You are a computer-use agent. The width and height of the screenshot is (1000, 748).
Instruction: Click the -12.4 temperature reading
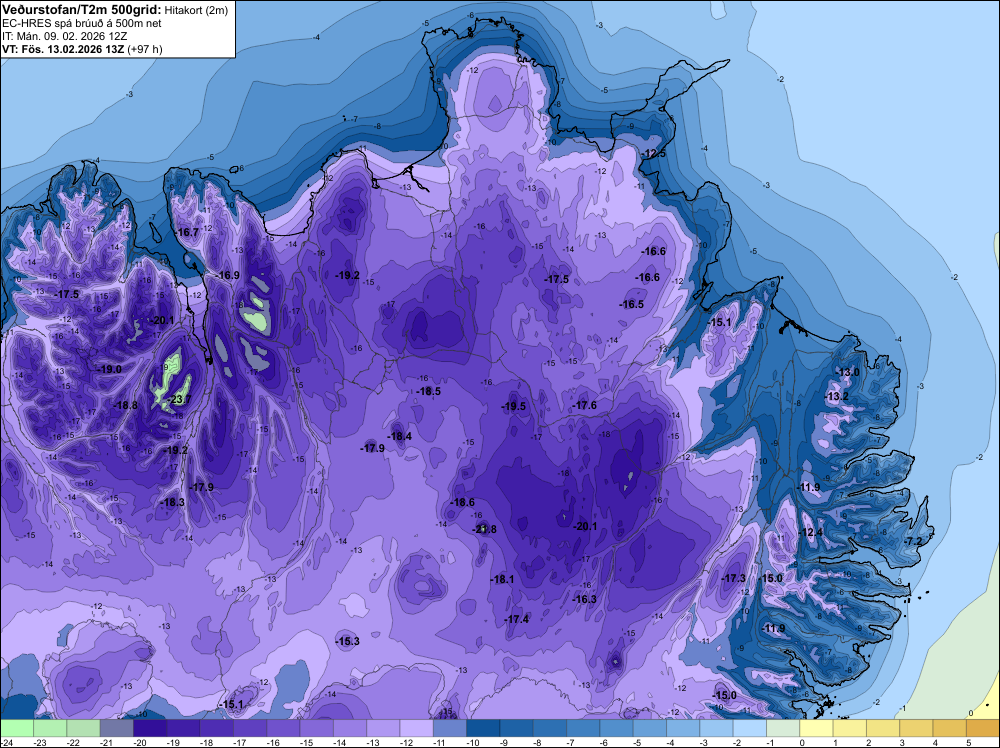pos(811,533)
